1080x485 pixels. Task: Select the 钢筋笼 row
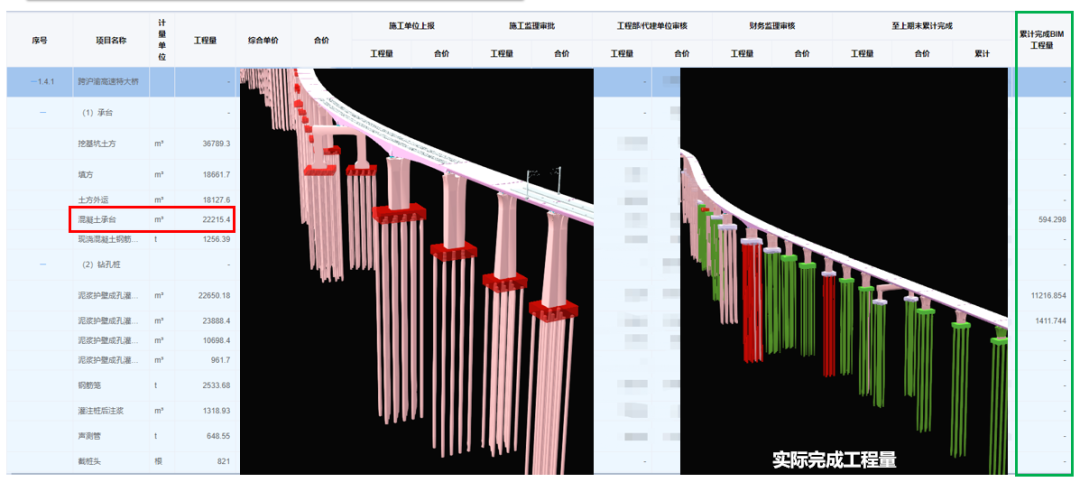(92, 384)
